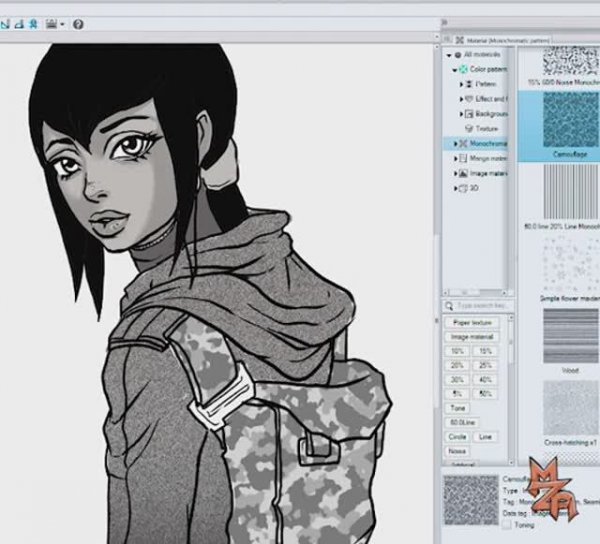Screen dimensions: 600x544
Task: Click the tree panel scroll-right arrow
Action: click(x=504, y=293)
